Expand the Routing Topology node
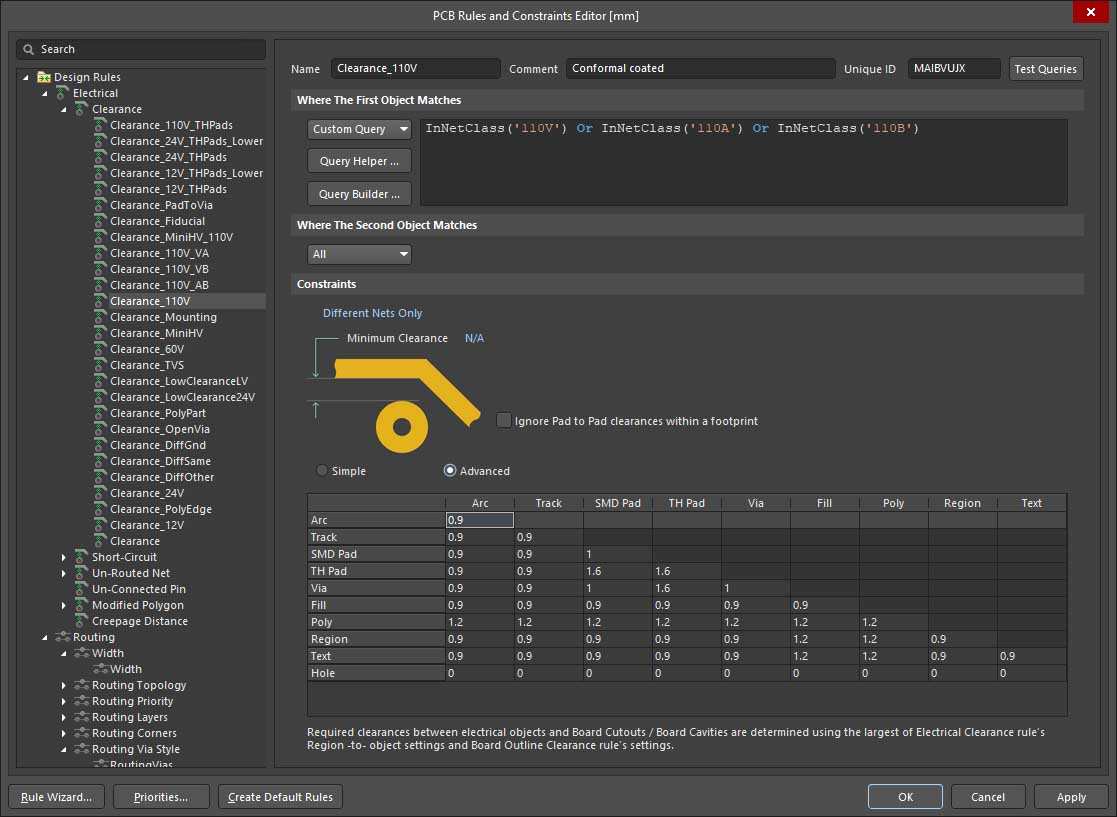 [x=64, y=685]
